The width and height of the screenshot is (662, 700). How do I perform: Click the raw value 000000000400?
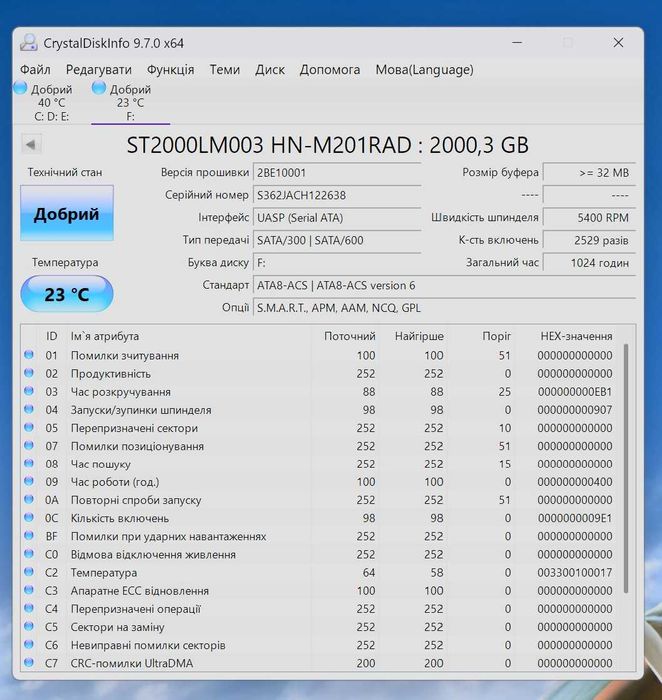(575, 482)
